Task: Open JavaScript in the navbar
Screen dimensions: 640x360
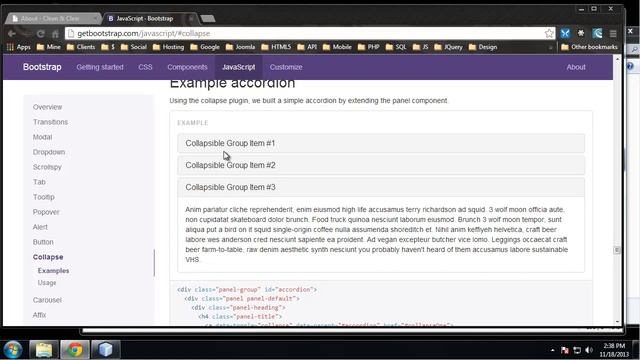Action: (x=239, y=67)
